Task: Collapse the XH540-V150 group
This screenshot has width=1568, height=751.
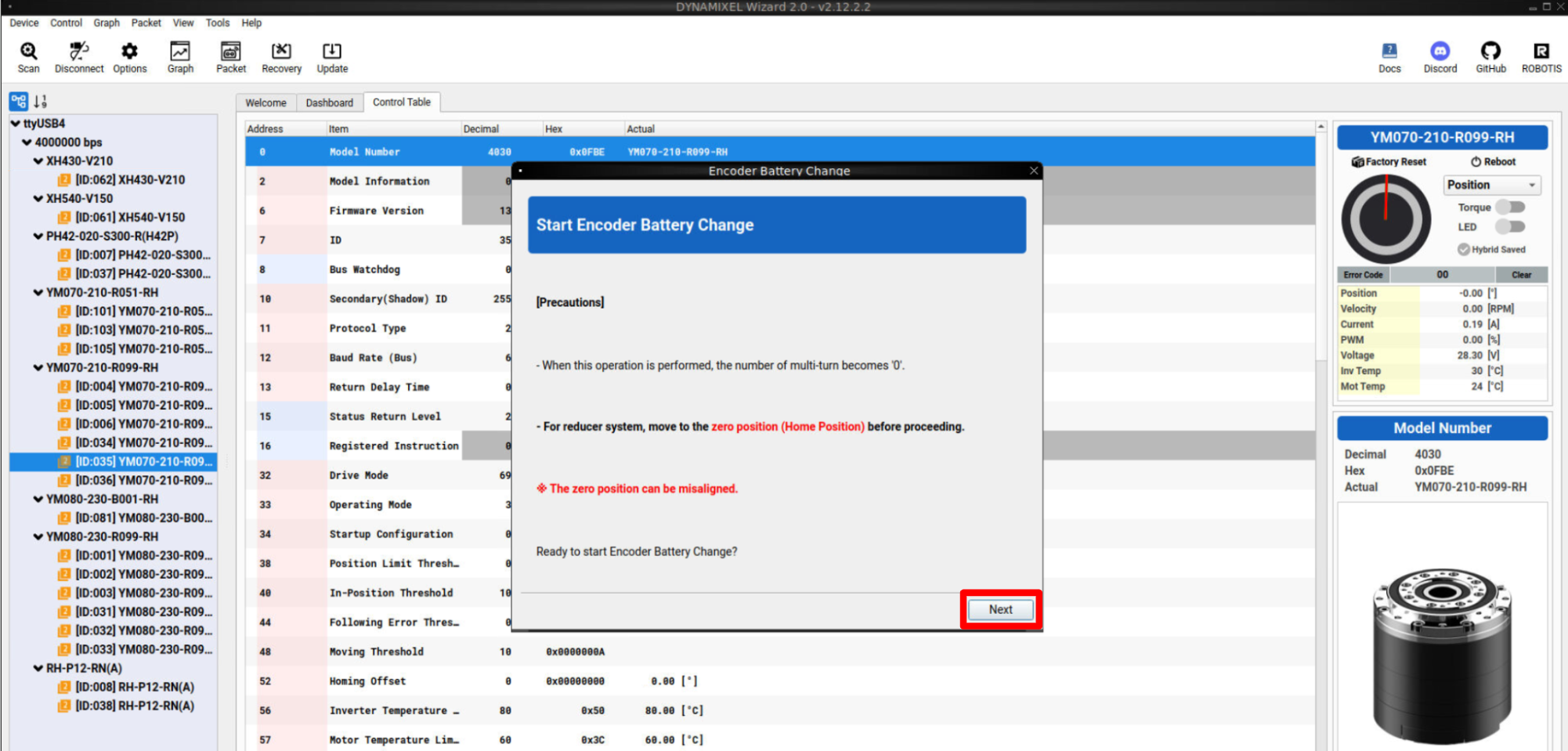Action: (38, 199)
